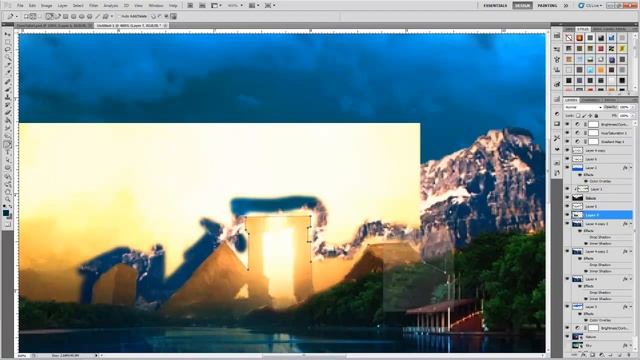Select the highlighted Pen tool in the toolbox
The image size is (640, 360).
(8, 144)
